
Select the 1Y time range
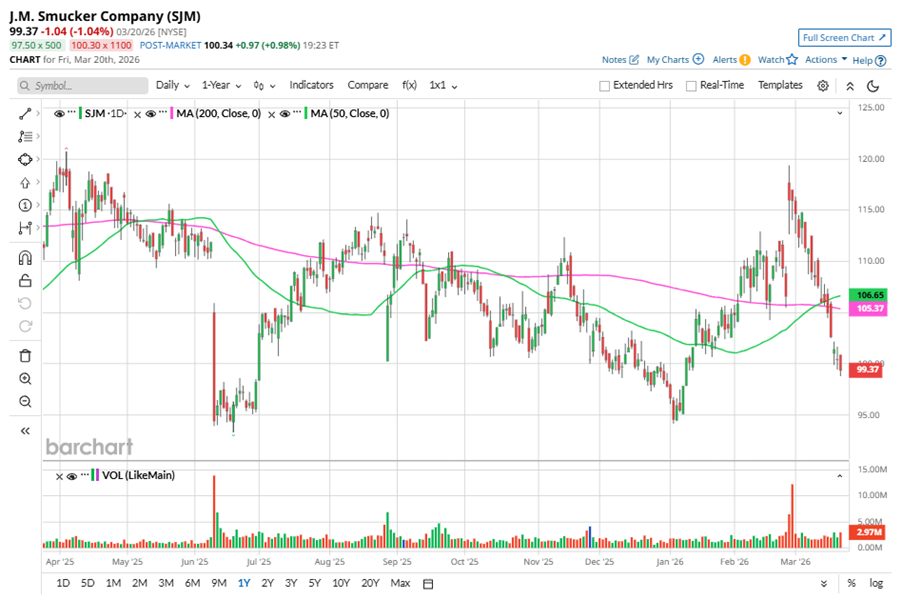coord(244,583)
